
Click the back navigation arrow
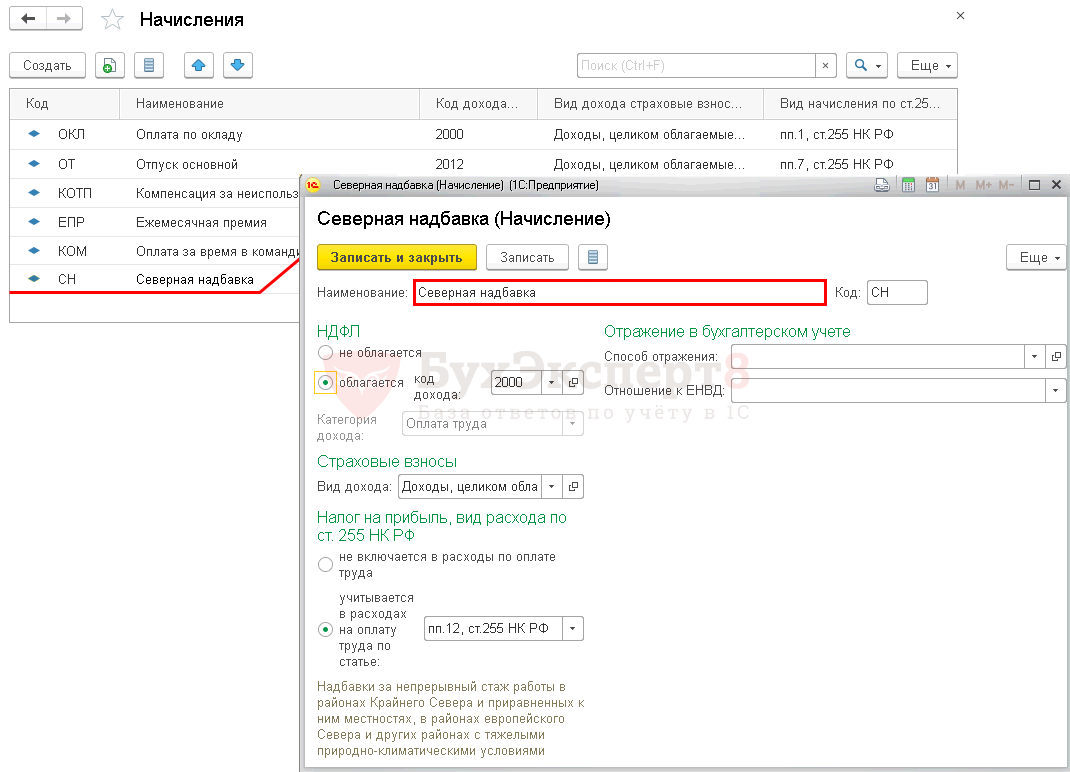pyautogui.click(x=28, y=19)
